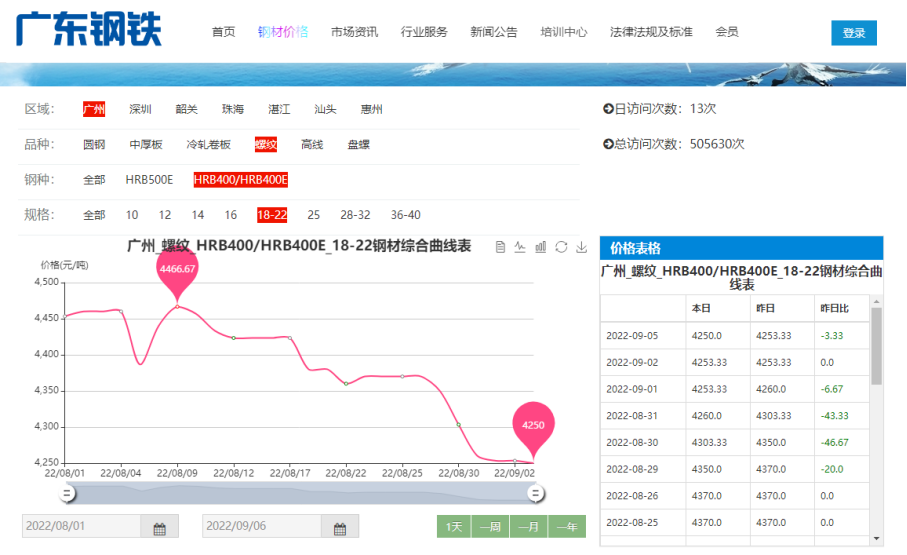Select region 广州
This screenshot has height=555, width=907.
coord(94,109)
